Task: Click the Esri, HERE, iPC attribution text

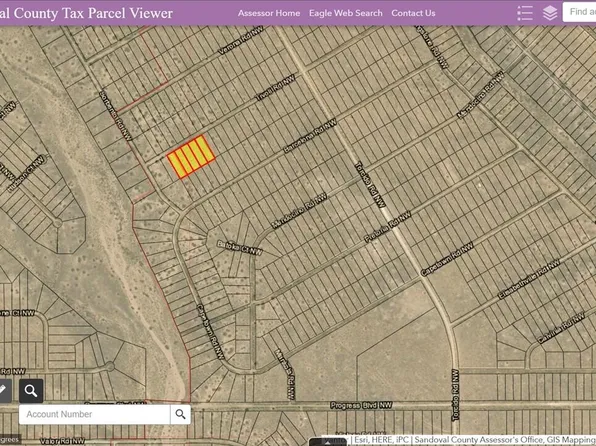Action: point(381,440)
